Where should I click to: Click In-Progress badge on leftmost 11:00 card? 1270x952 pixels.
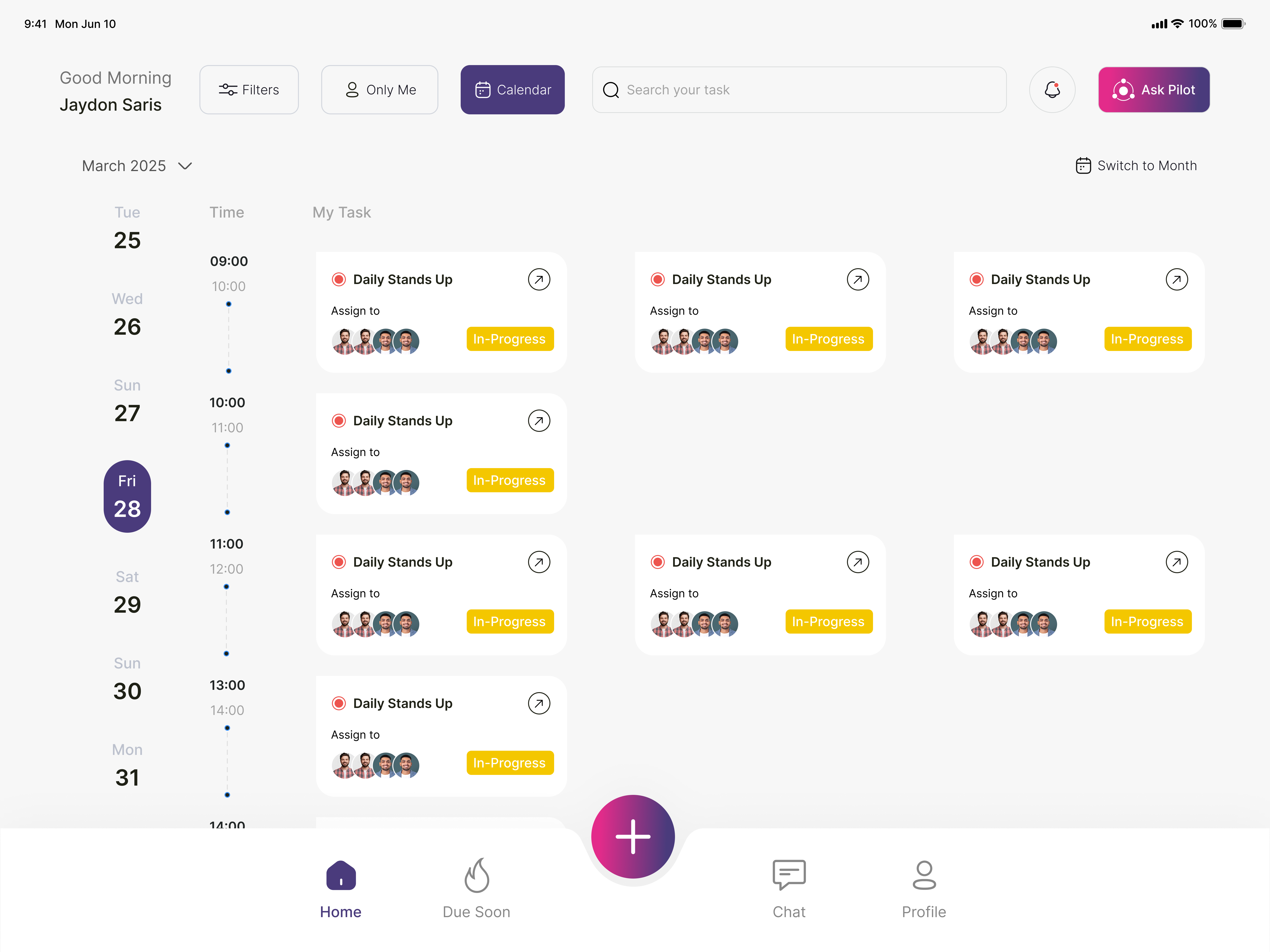click(510, 621)
